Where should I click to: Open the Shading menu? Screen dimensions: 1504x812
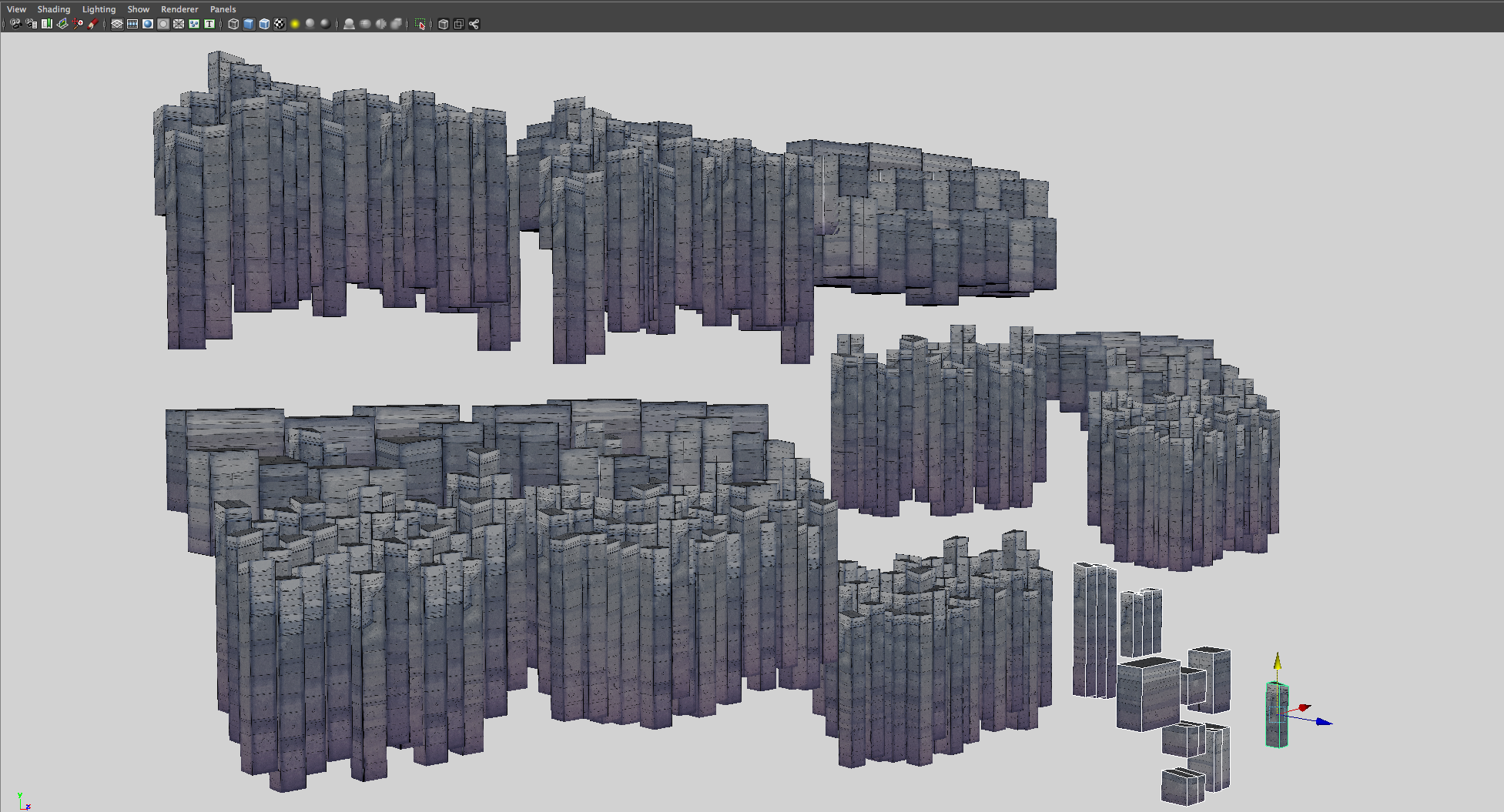[54, 9]
